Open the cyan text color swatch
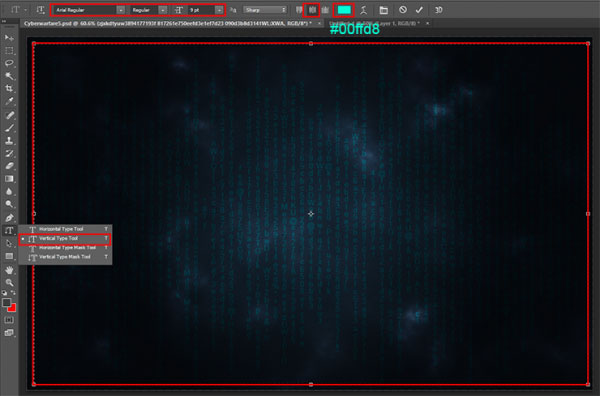 pos(344,10)
